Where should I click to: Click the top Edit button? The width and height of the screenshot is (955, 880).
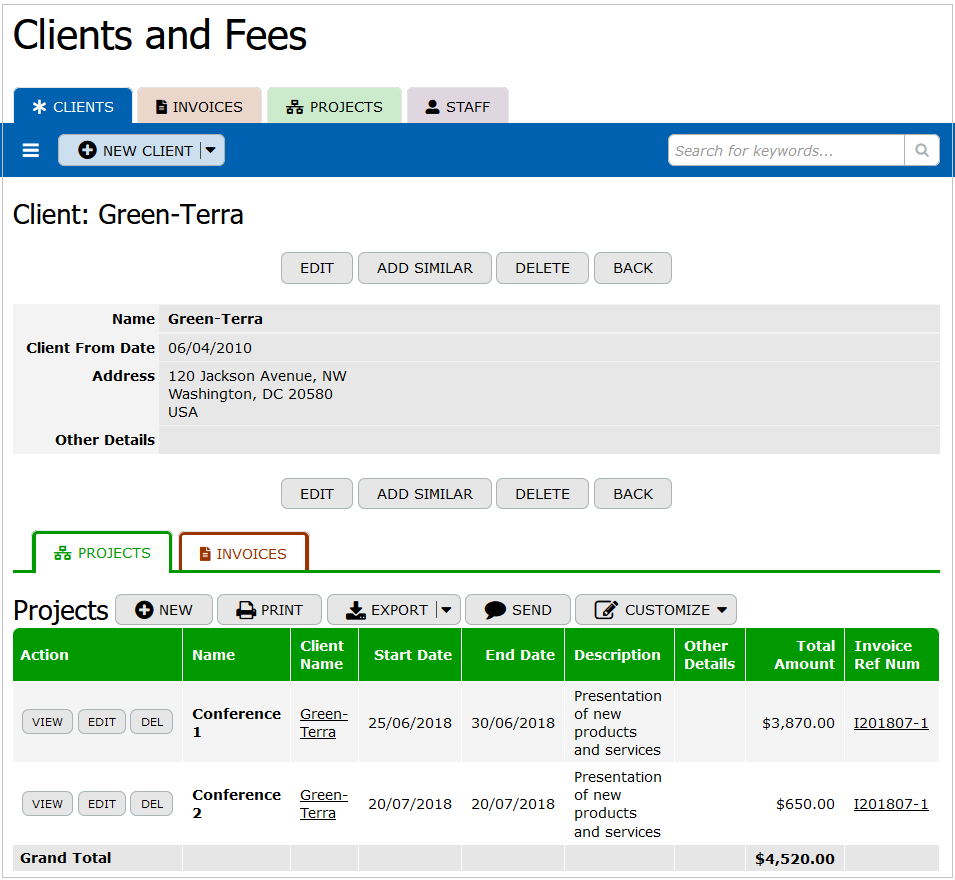(316, 268)
